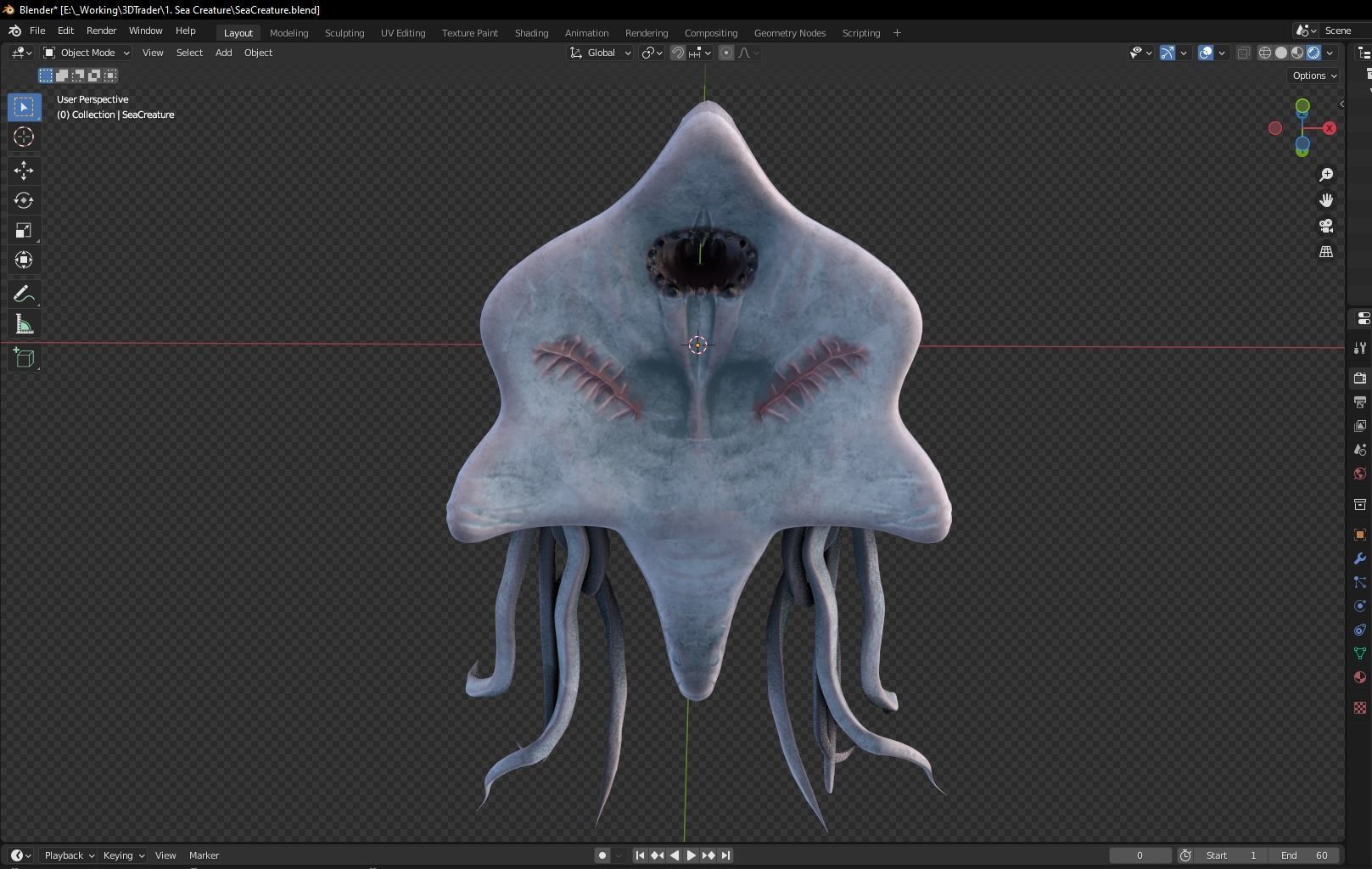Screen dimensions: 1372x869
Task: Open the Playback dropdown in timeline
Action: click(x=69, y=855)
